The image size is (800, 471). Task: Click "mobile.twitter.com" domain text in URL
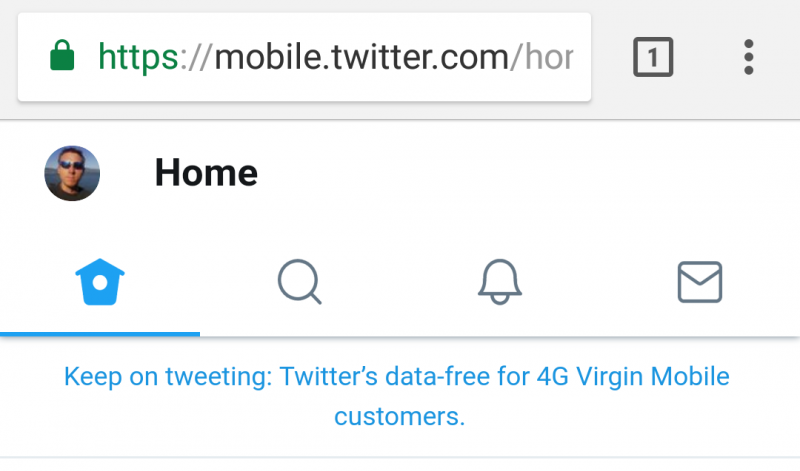click(x=361, y=57)
